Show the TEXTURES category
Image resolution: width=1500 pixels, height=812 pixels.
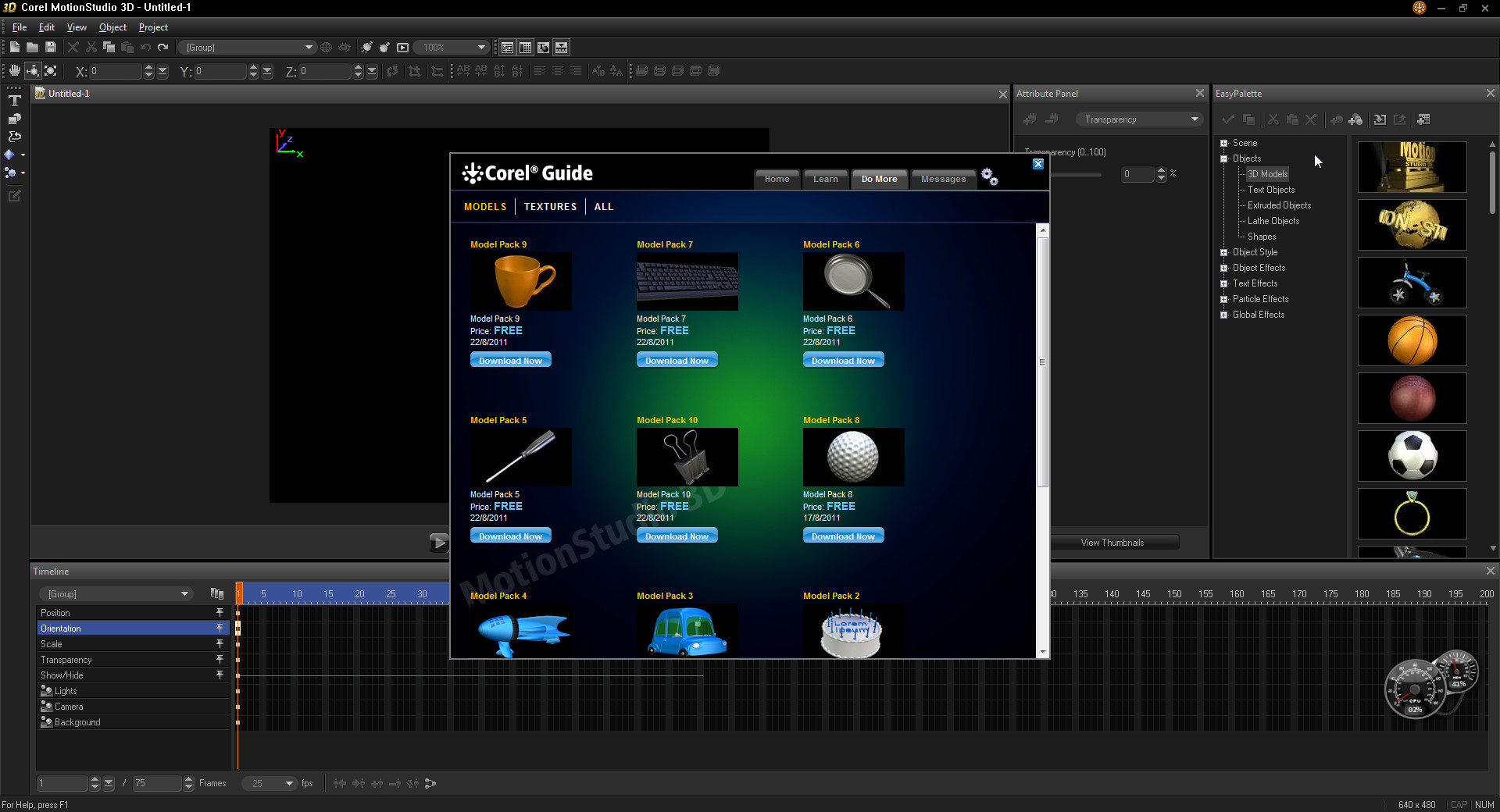550,207
